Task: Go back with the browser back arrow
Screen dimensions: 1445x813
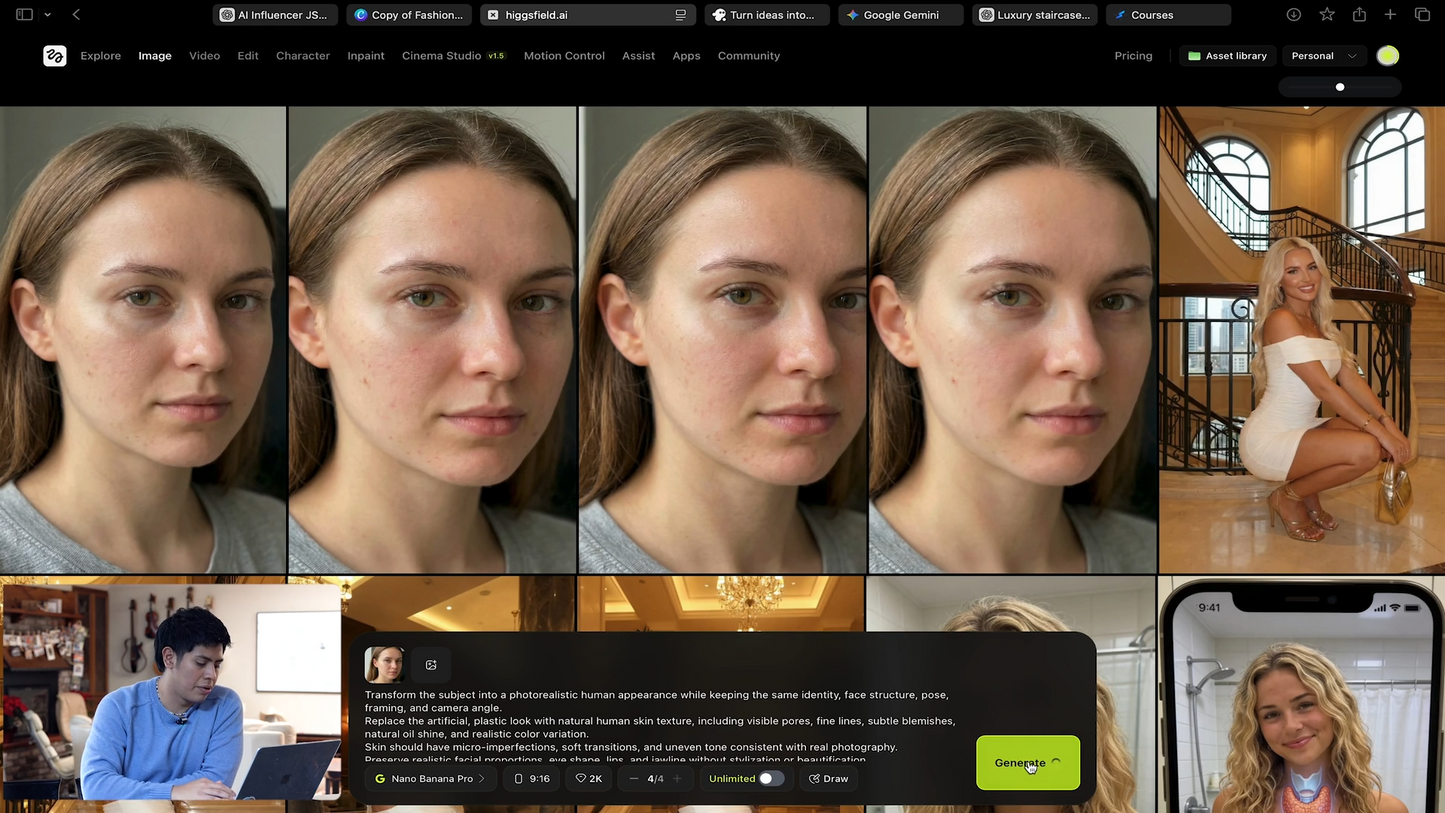Action: [x=77, y=15]
